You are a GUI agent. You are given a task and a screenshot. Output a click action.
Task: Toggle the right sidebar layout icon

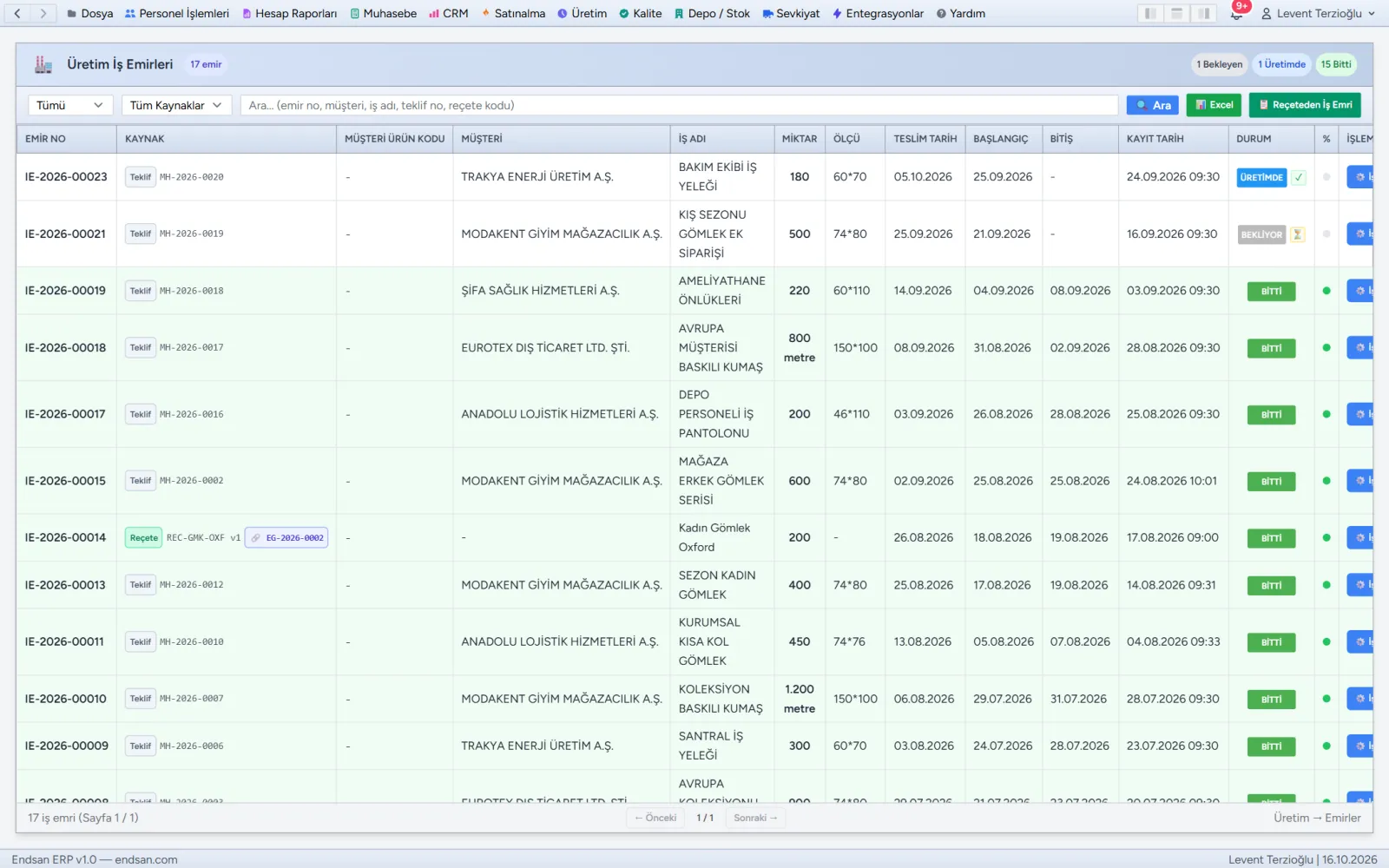click(x=1203, y=13)
